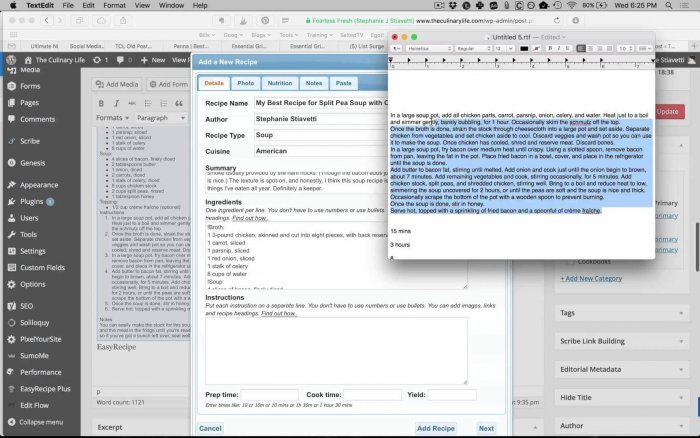Image resolution: width=700 pixels, height=438 pixels.
Task: Click Next in the recipe dialog
Action: (x=486, y=428)
